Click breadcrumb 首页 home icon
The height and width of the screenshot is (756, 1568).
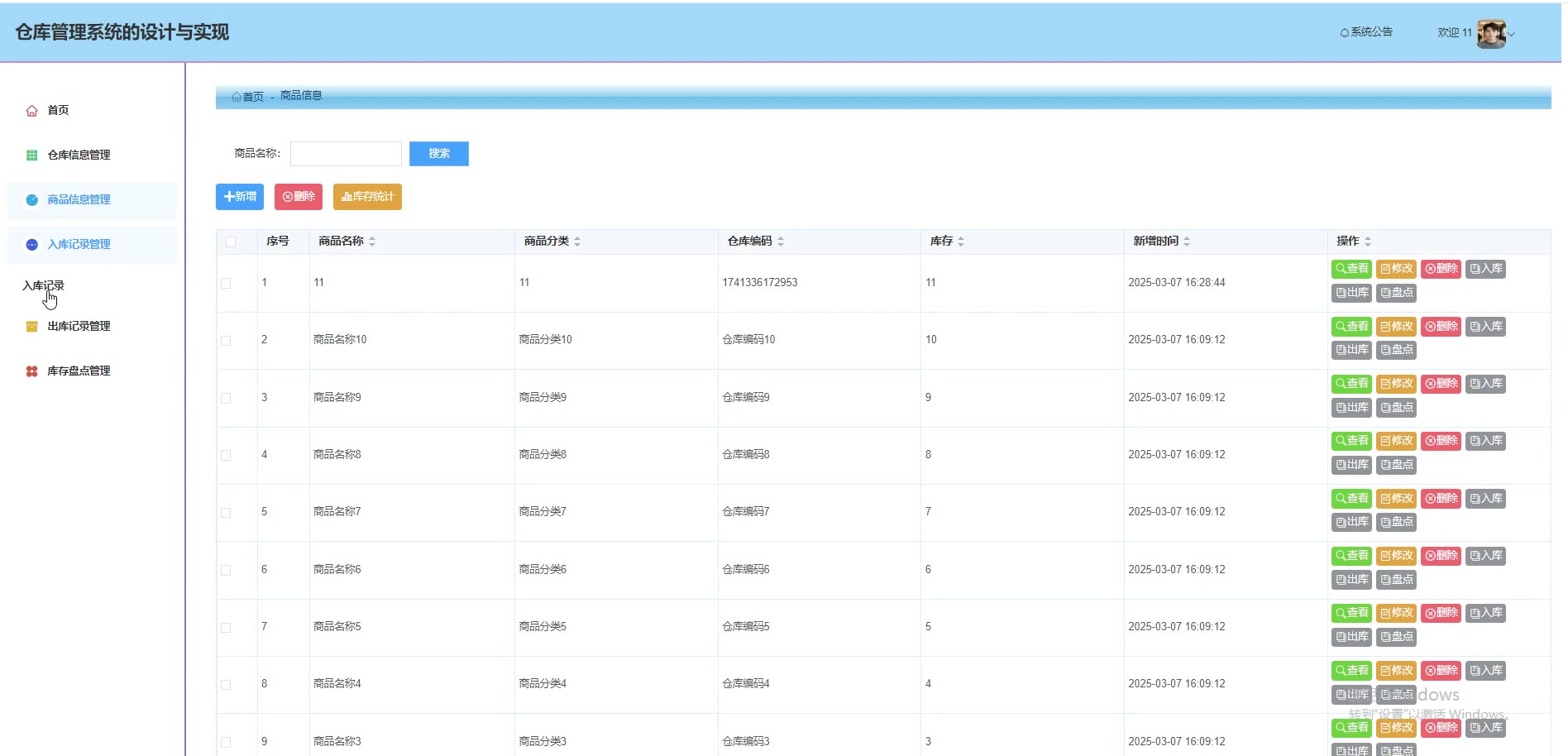click(237, 97)
